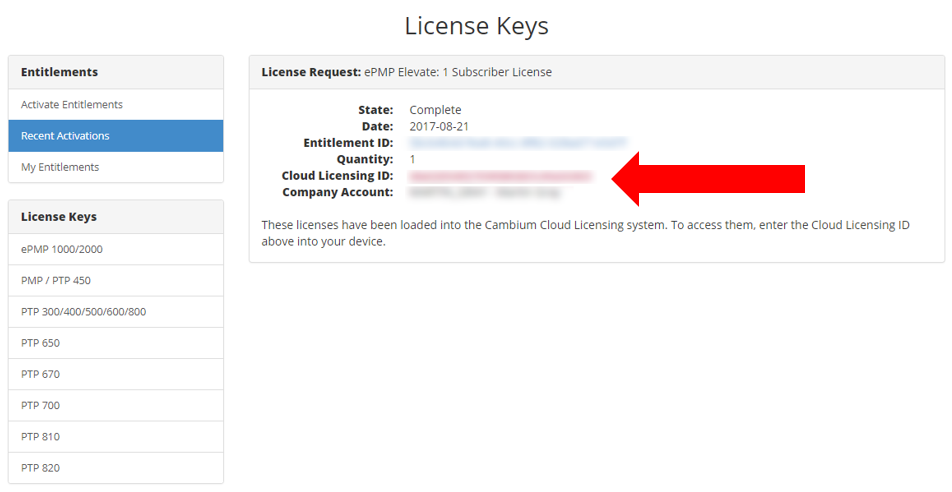Click the blurred Company Account value
Screen dimensions: 952x492
[x=484, y=192]
